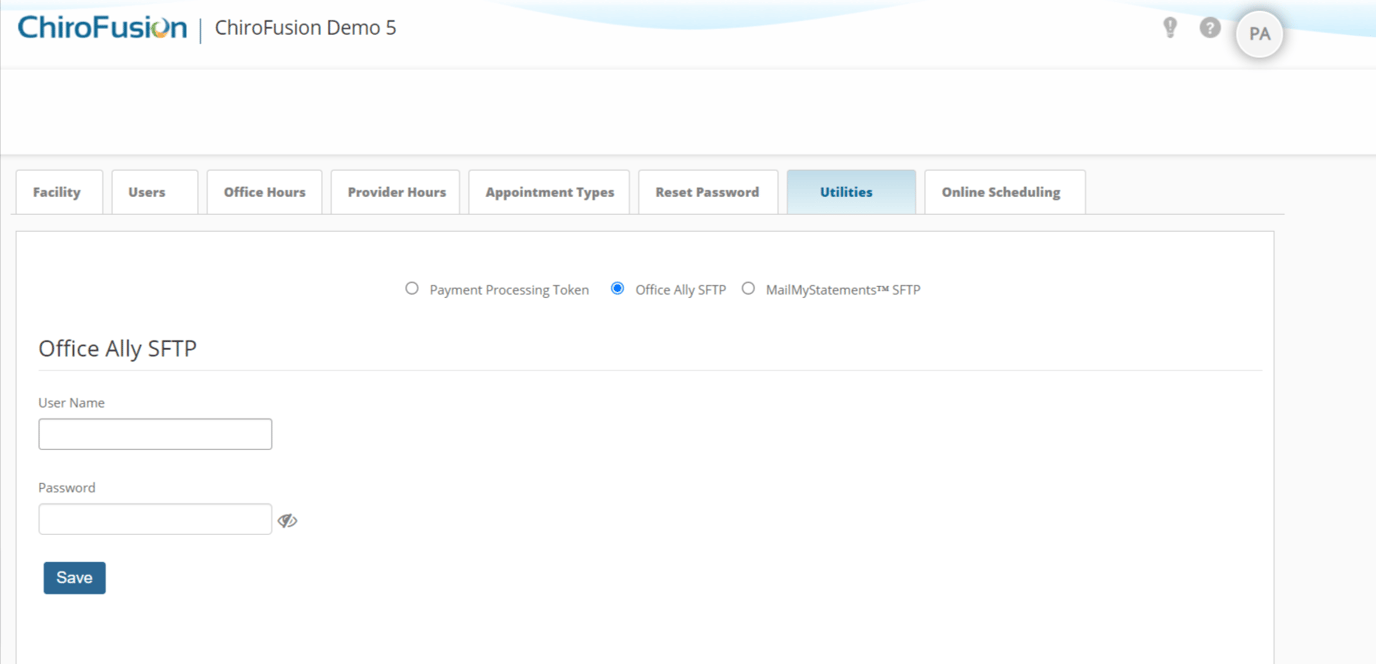Go to Reset Password tab
1376x664 pixels.
click(708, 192)
